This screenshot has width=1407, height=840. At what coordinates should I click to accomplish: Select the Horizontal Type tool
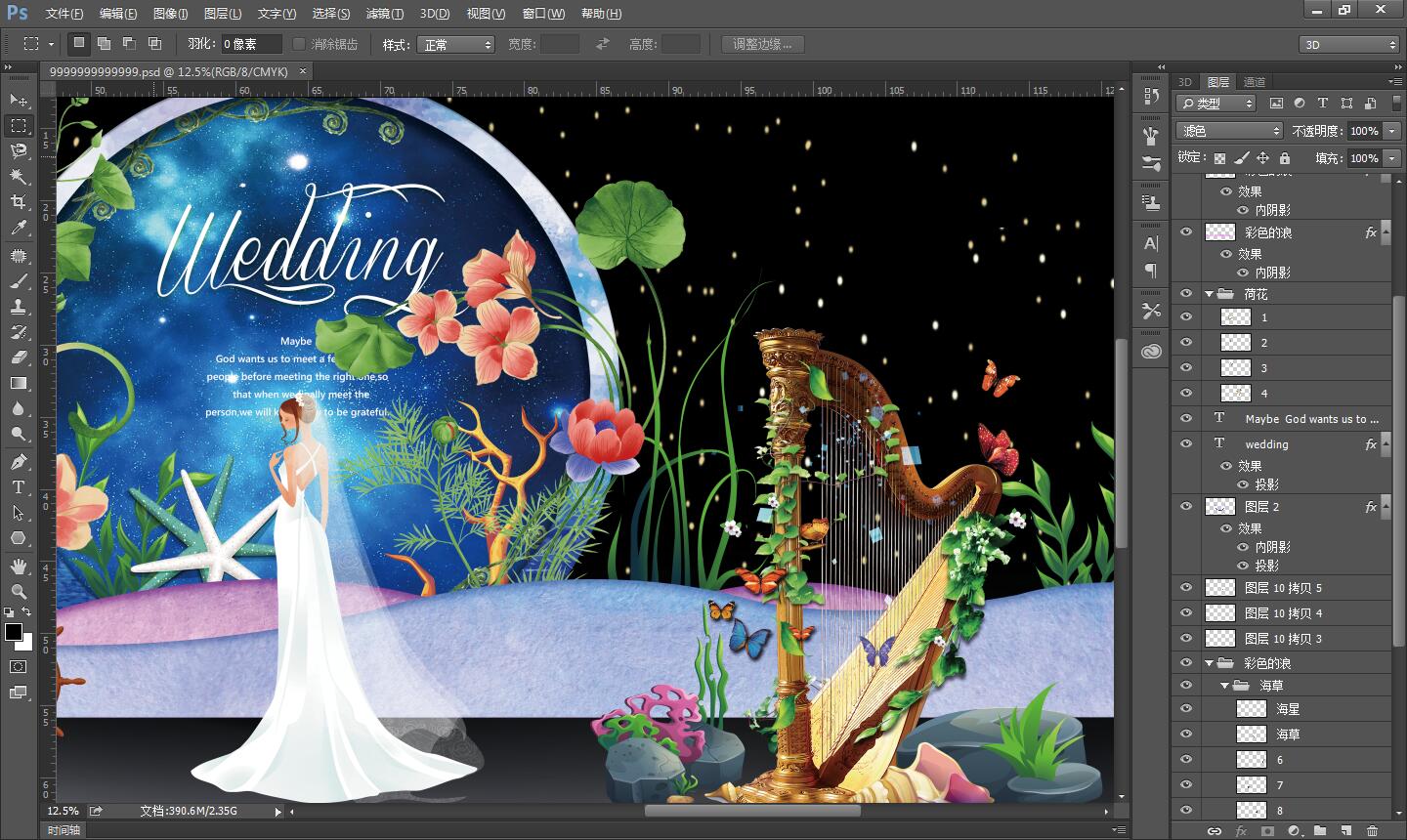(19, 487)
